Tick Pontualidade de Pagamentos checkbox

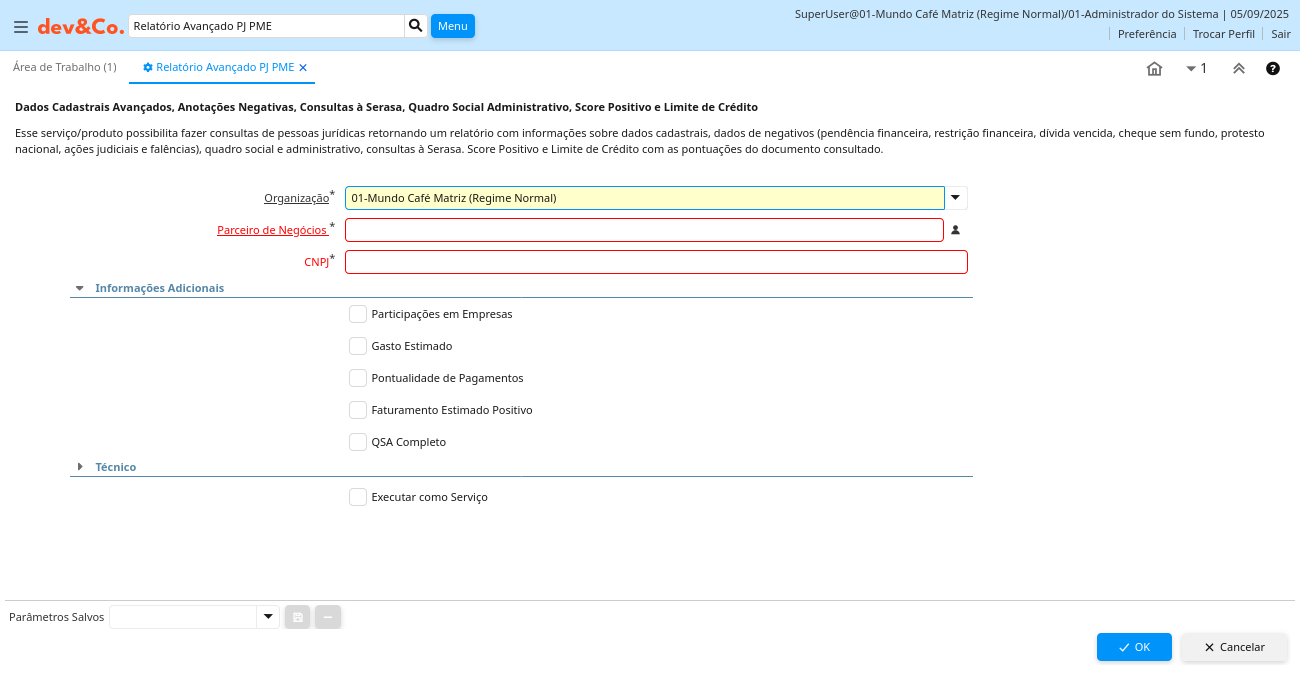click(x=358, y=378)
